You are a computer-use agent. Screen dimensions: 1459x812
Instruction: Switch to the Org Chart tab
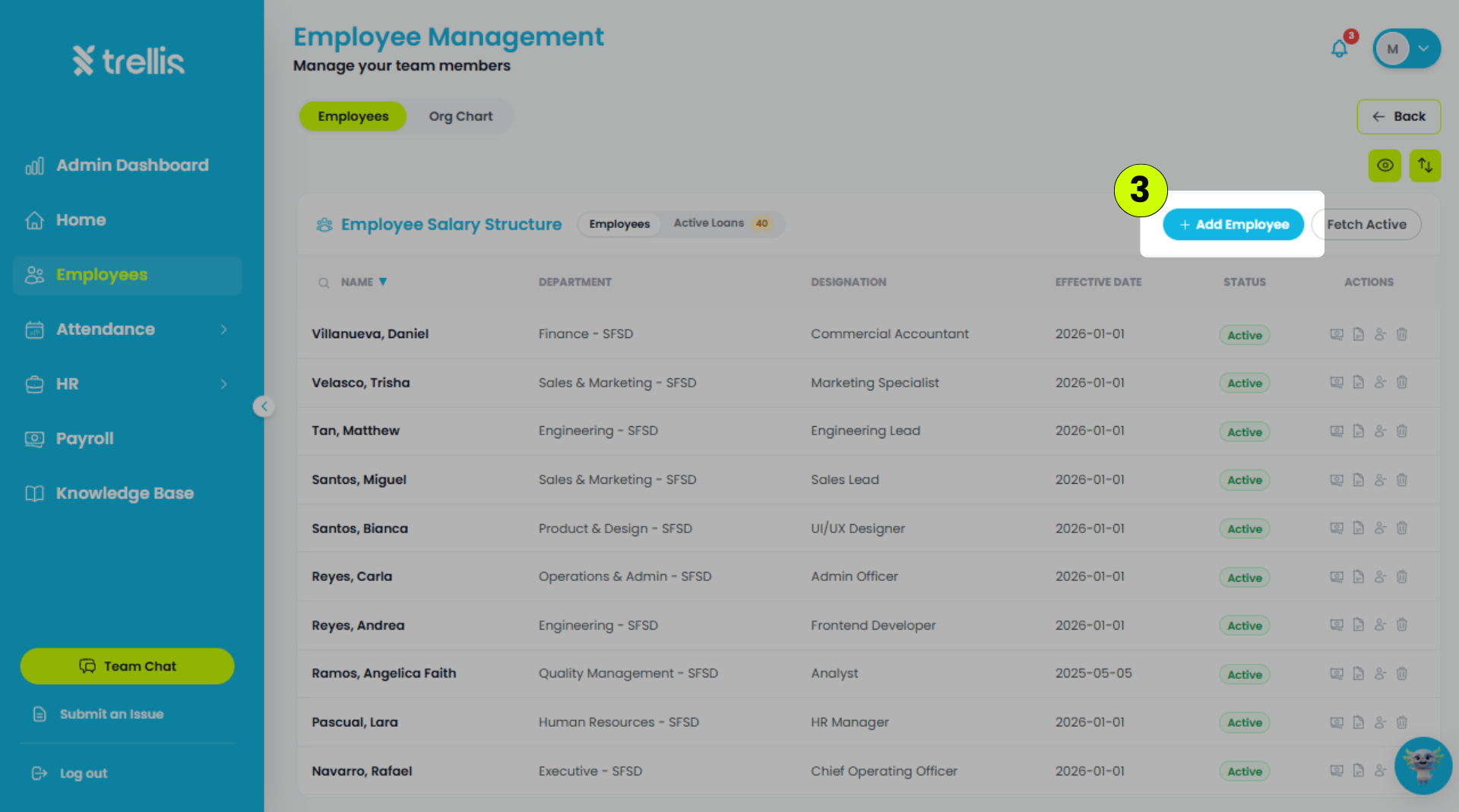pos(460,116)
